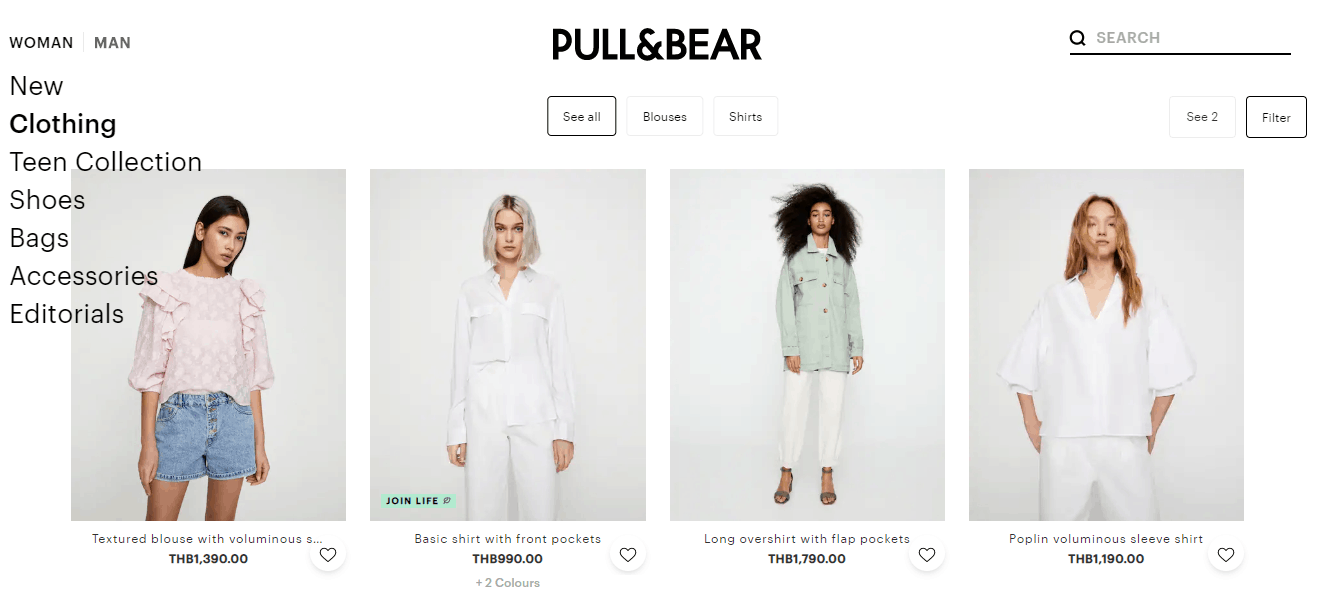Click the search magnifier icon

click(1077, 38)
